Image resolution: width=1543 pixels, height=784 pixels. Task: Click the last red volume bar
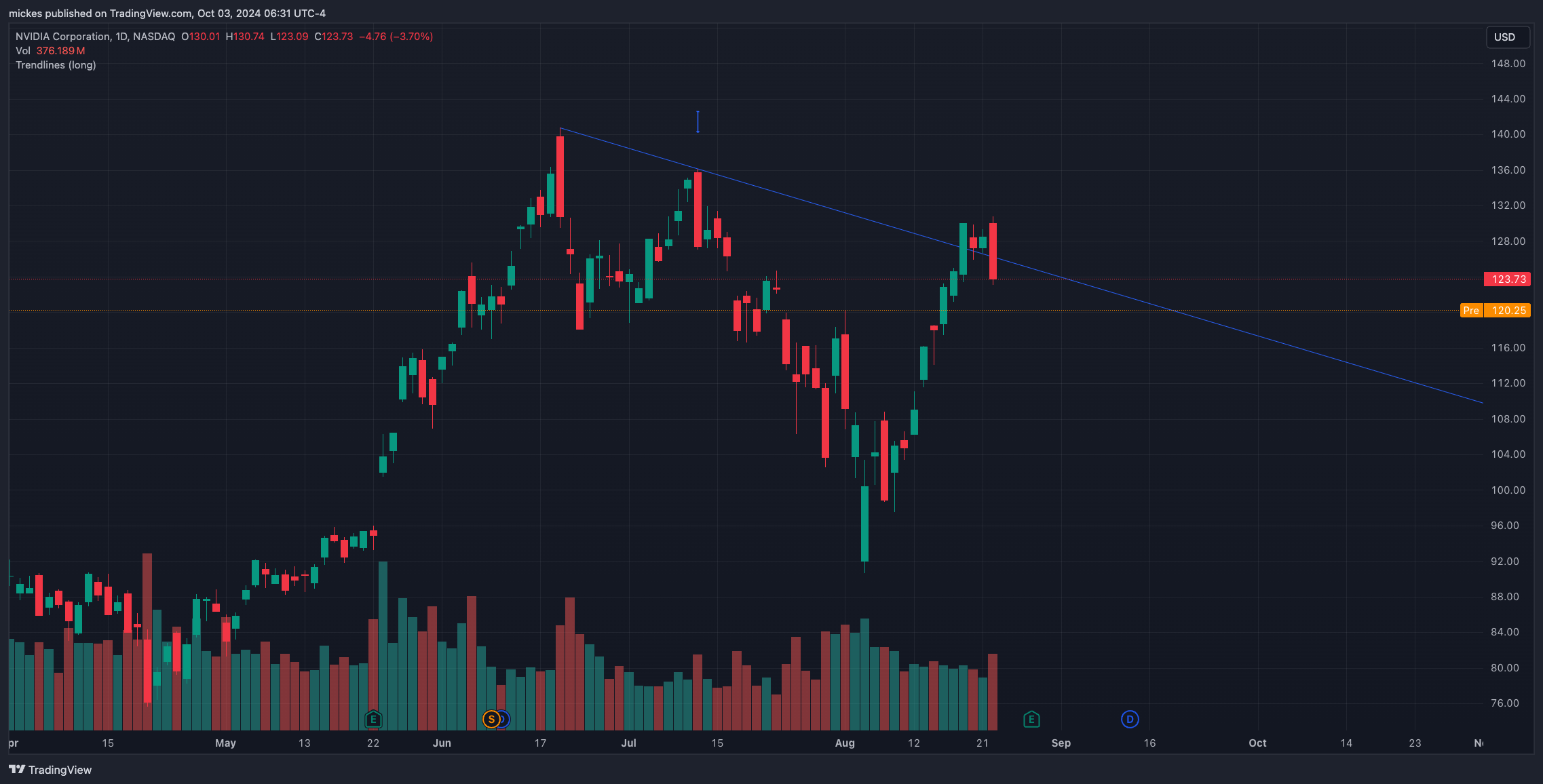(x=993, y=692)
